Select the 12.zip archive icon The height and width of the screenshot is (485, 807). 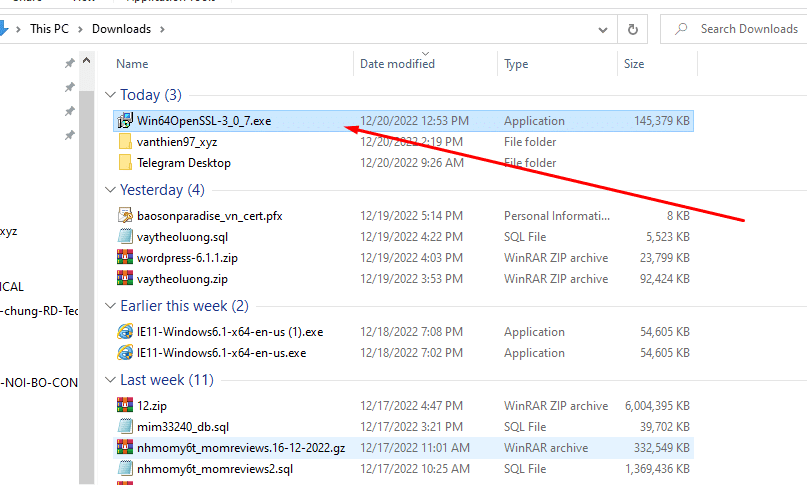(125, 406)
